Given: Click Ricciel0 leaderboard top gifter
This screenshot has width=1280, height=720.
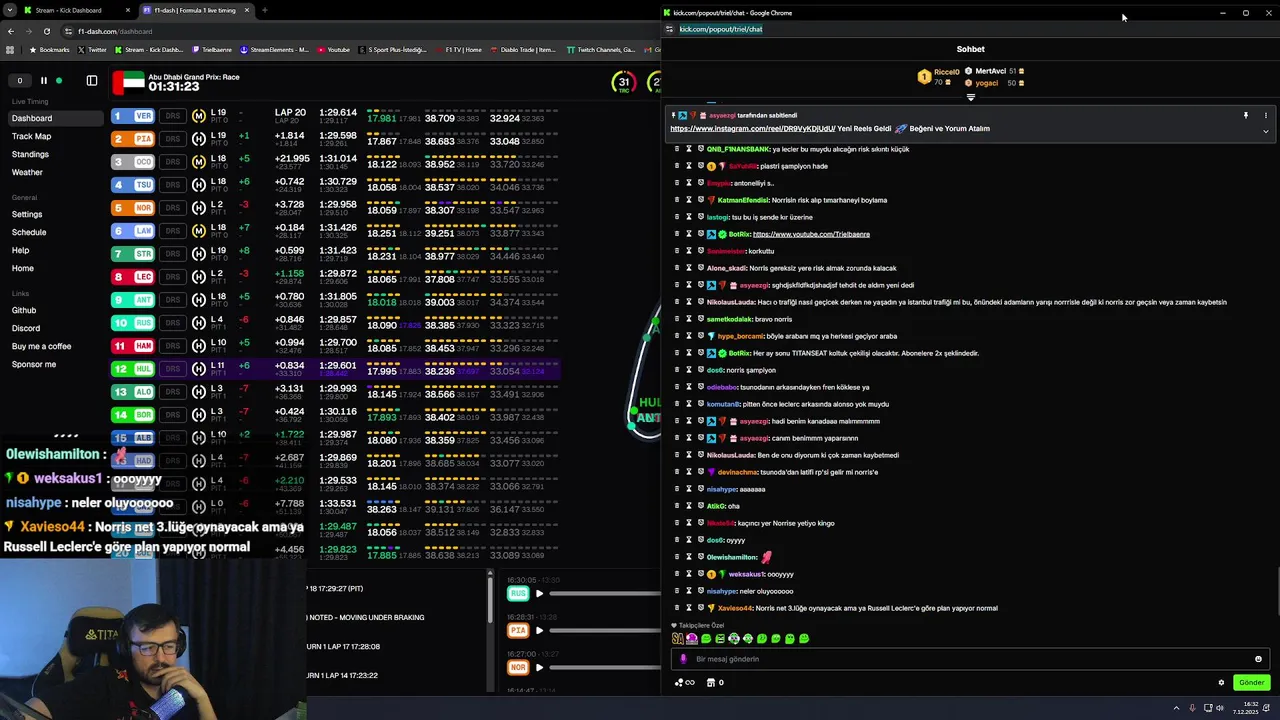Looking at the screenshot, I should point(940,76).
